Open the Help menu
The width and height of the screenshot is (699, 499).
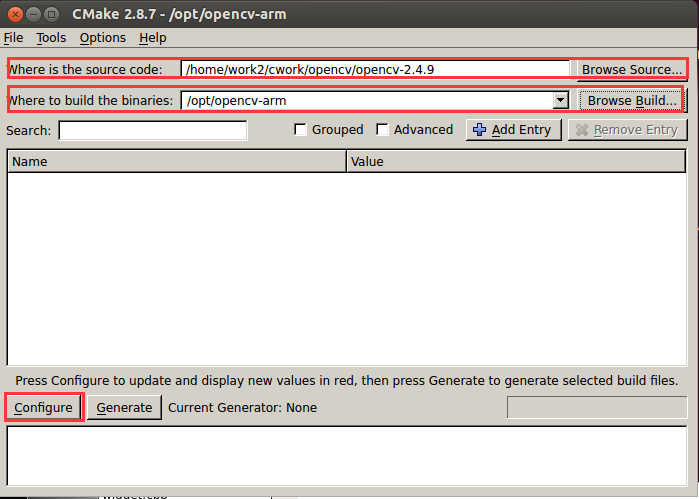click(152, 38)
